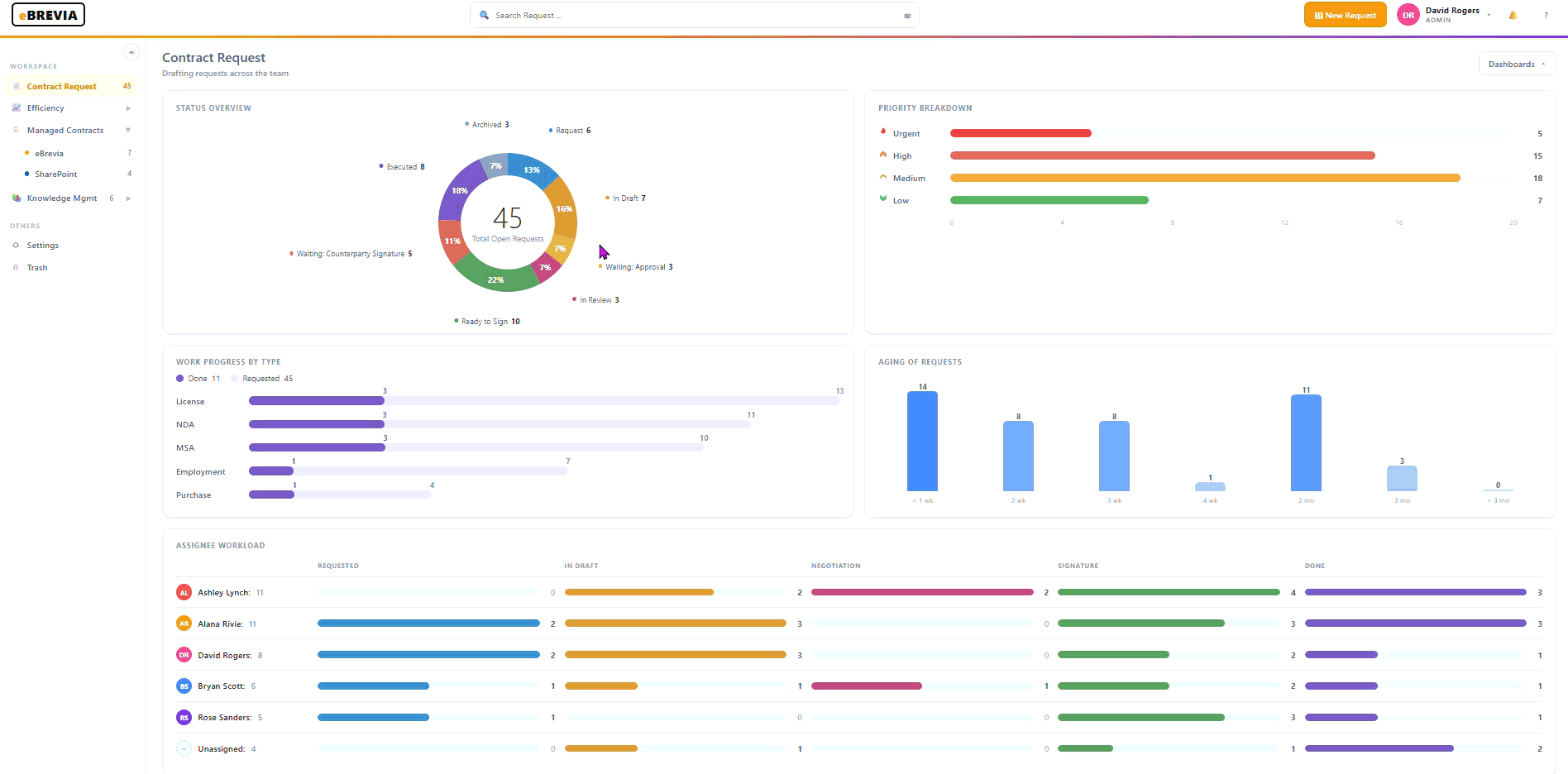Toggle the Requested legend in Work Progress
The image size is (1568, 774).
pyautogui.click(x=262, y=379)
